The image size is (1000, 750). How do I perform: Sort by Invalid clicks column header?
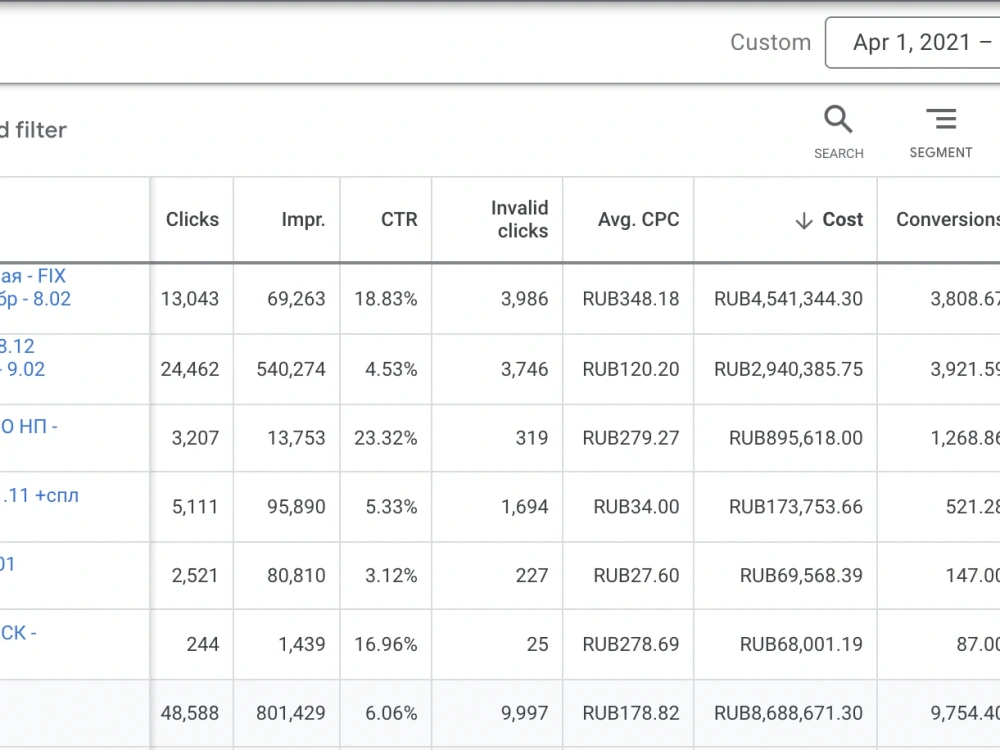[519, 219]
